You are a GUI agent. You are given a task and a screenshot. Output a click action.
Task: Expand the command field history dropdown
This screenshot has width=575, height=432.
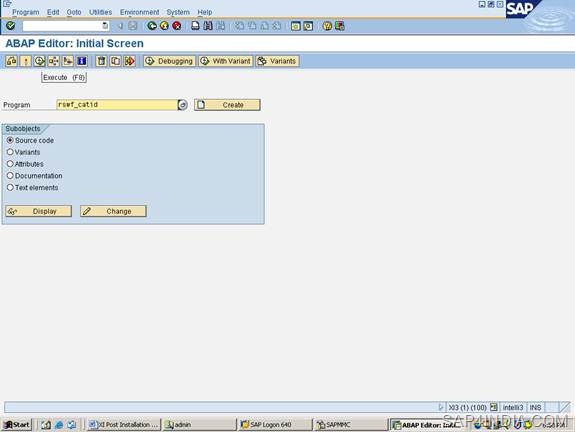click(105, 26)
